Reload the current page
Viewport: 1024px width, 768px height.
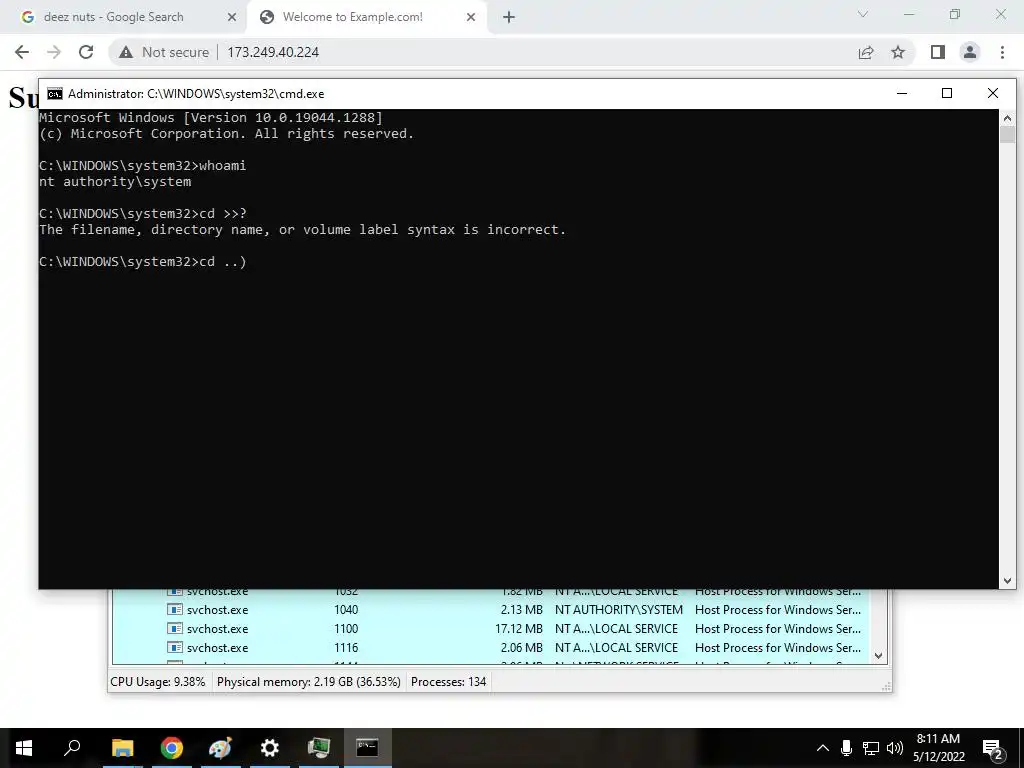pos(86,52)
